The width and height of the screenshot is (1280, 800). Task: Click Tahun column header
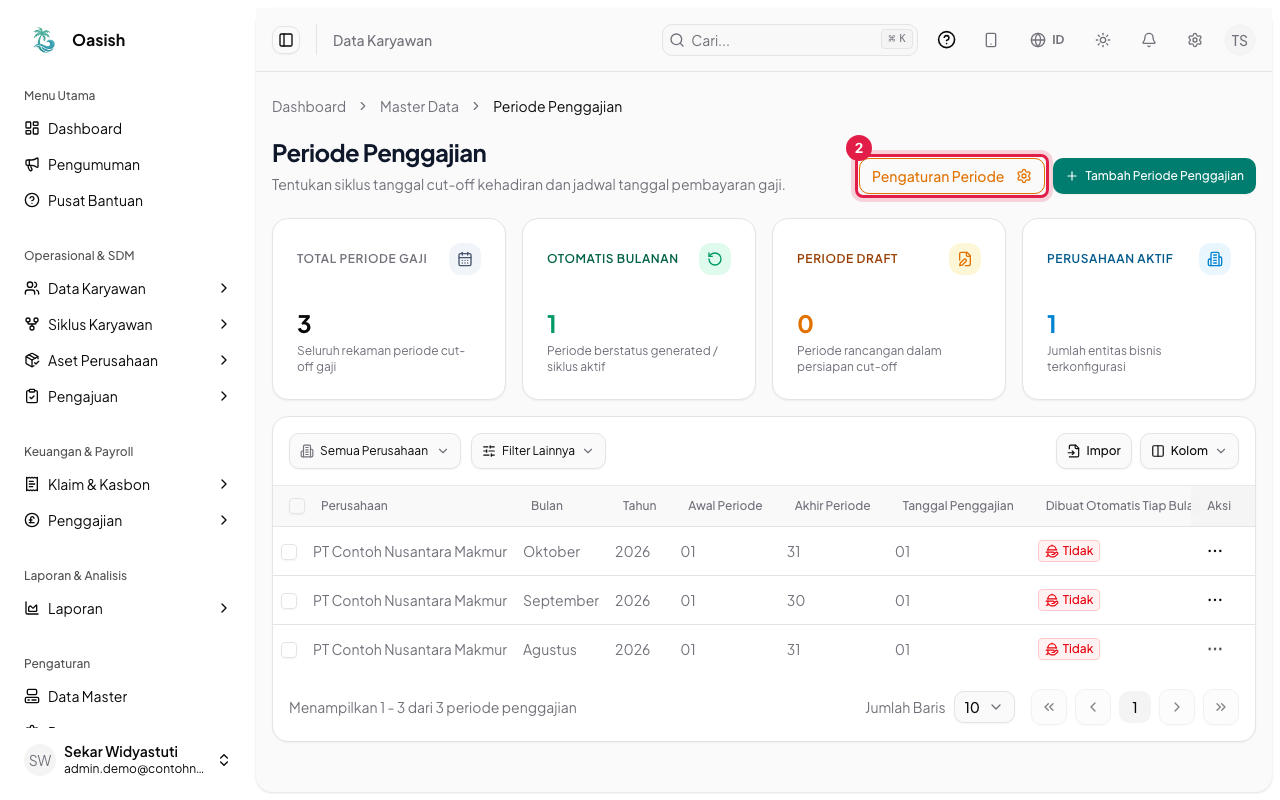(640, 506)
